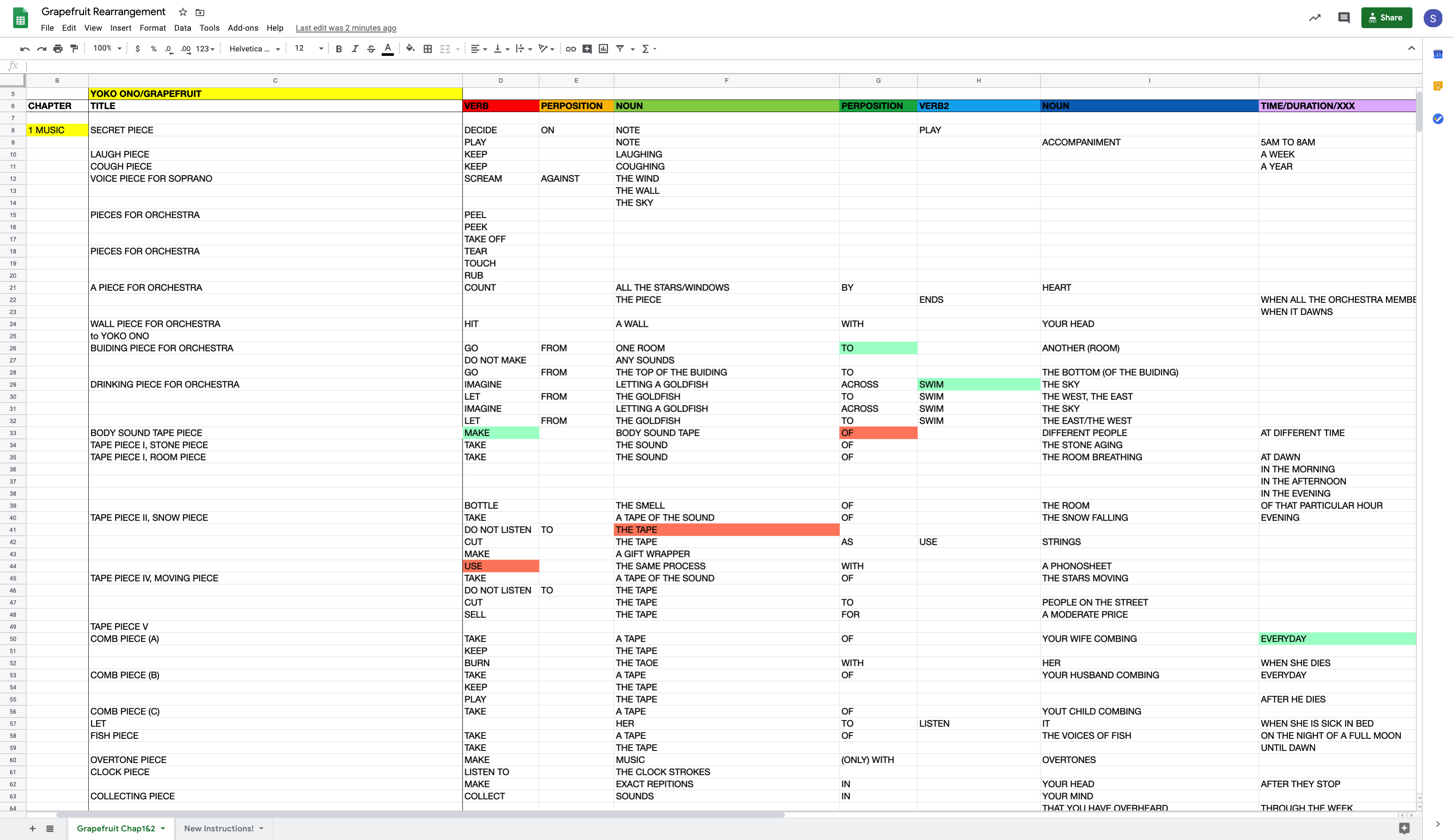The height and width of the screenshot is (840, 1454).
Task: Click the Redo icon
Action: click(x=42, y=49)
